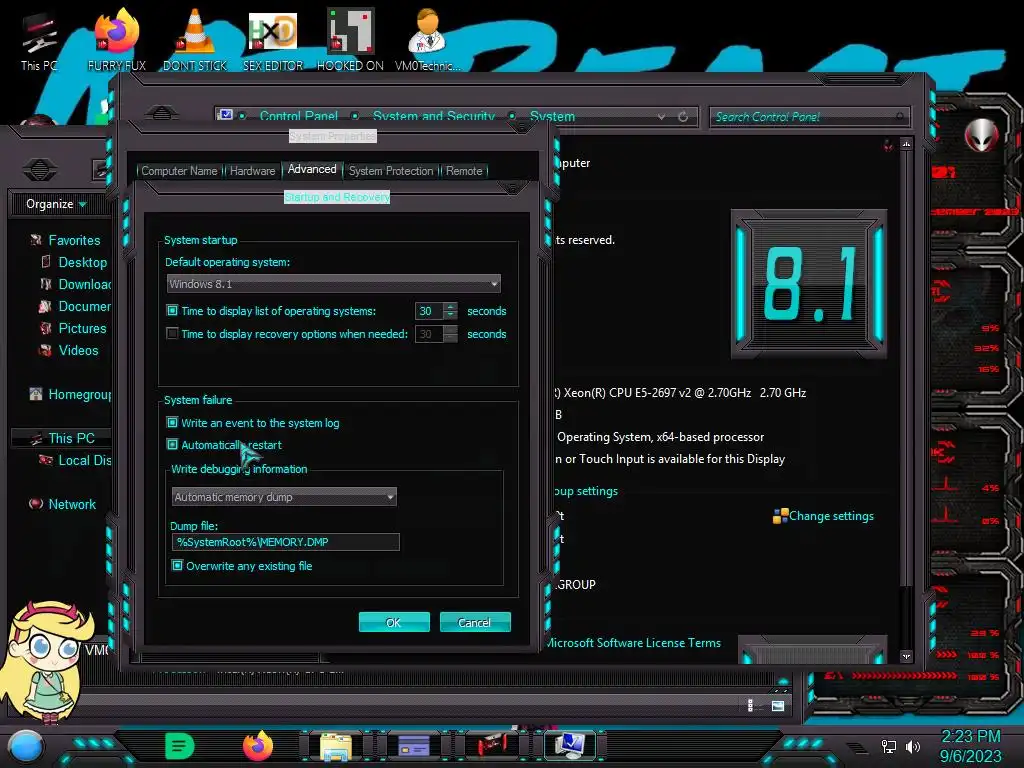Click Cancel in Startup and Recovery
Viewport: 1024px width, 768px height.
coord(475,622)
